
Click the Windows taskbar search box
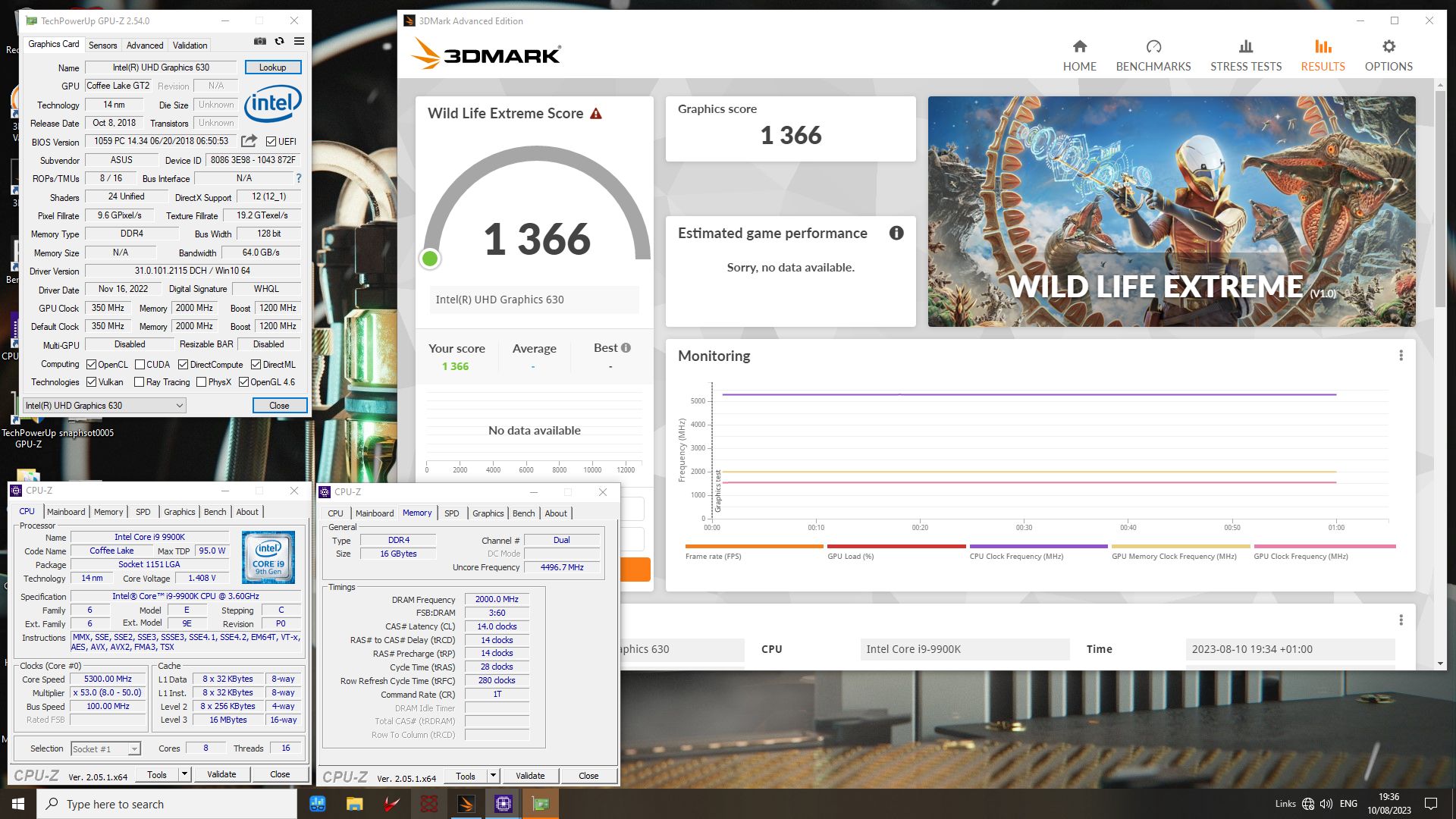pos(166,804)
